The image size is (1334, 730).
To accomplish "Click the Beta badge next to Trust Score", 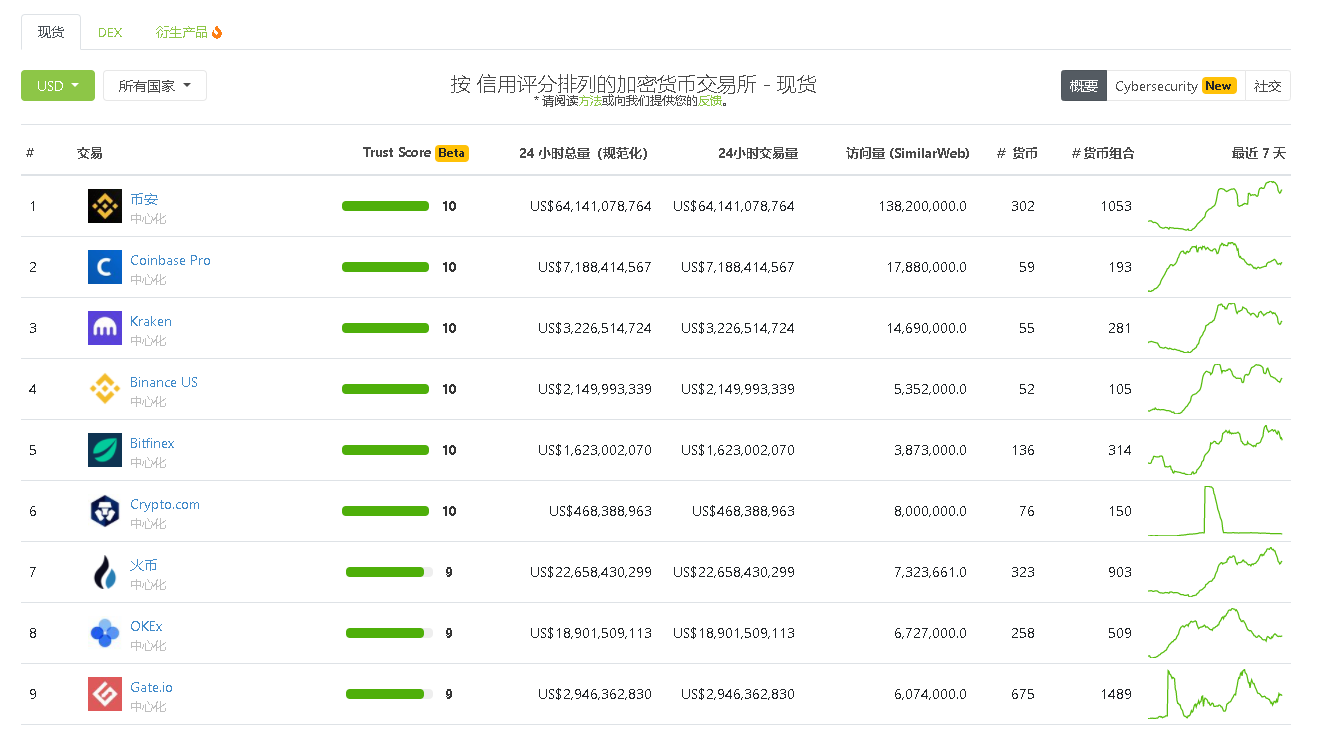I will [452, 153].
